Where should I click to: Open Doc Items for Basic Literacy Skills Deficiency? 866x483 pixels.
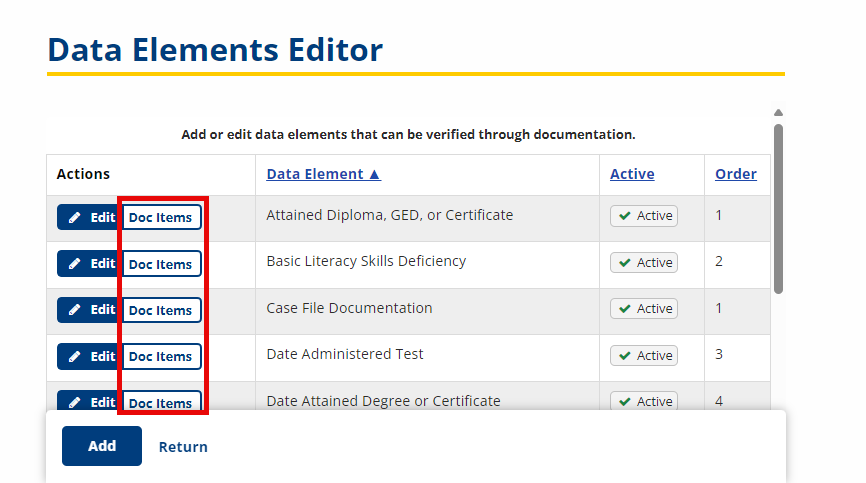click(161, 263)
